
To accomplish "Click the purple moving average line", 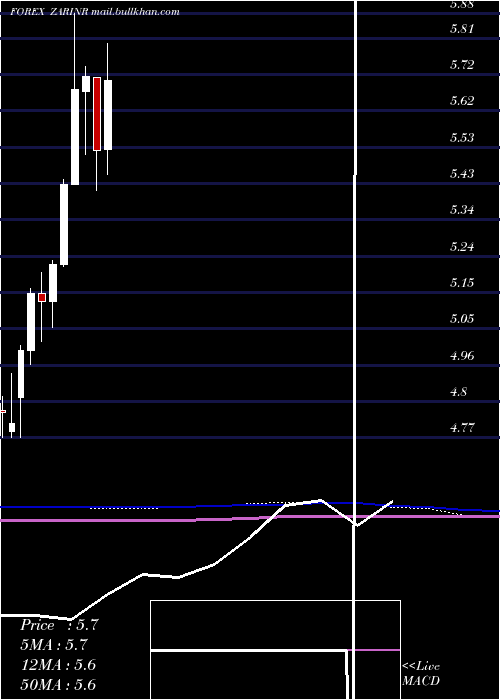I will coord(250,518).
